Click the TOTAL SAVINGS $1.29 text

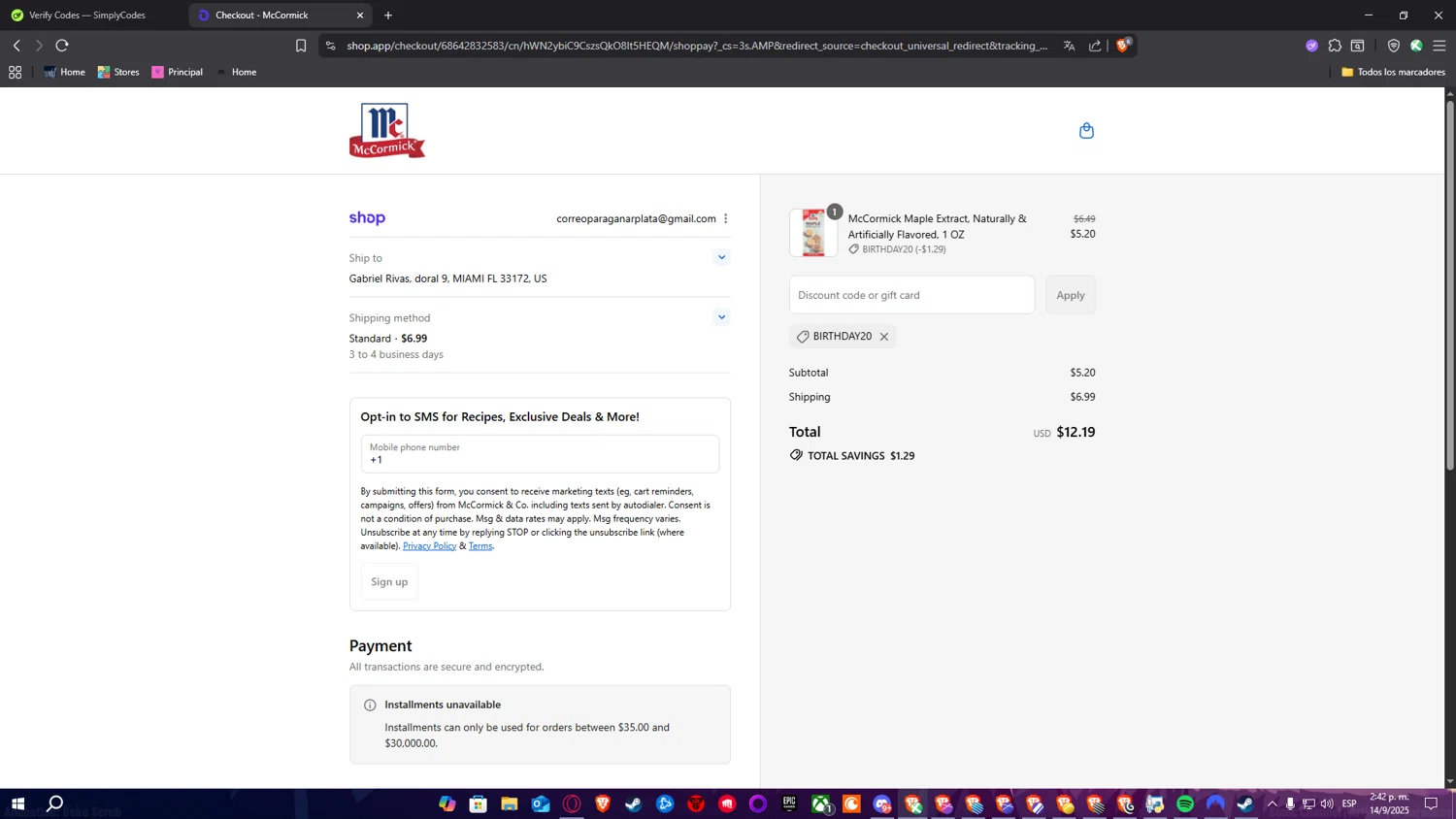tap(861, 456)
